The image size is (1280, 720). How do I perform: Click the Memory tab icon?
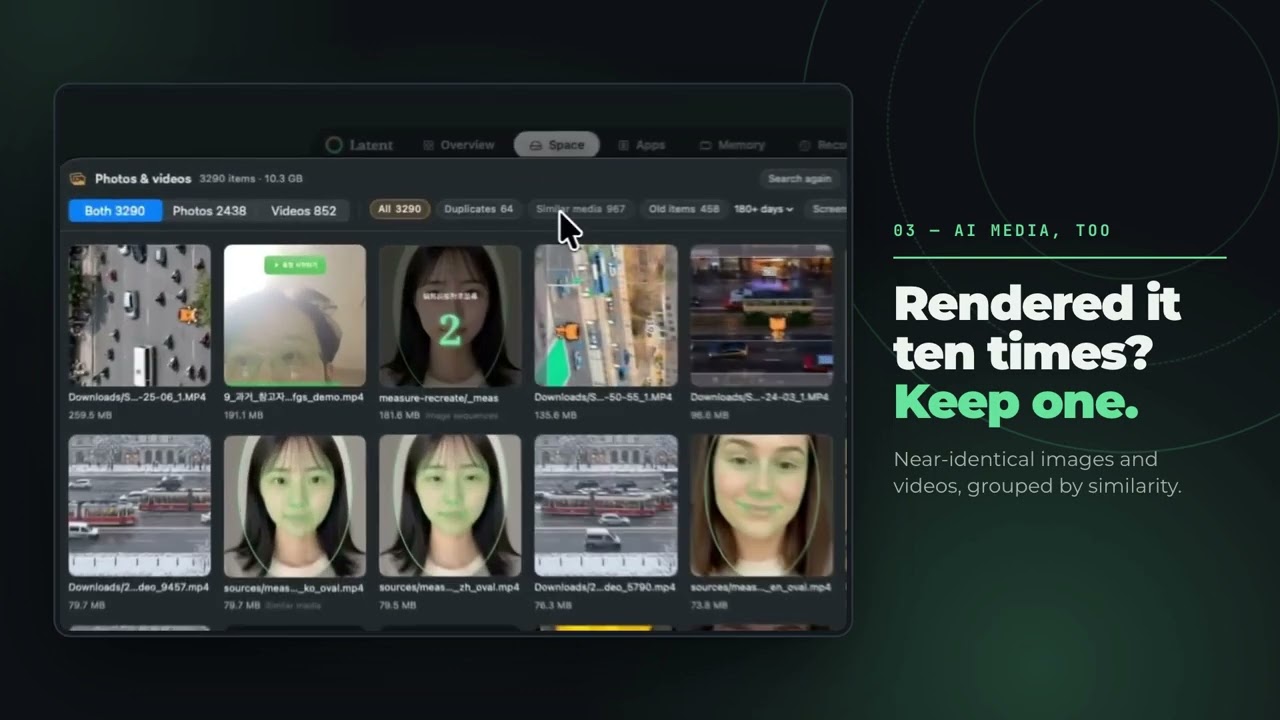coord(706,145)
